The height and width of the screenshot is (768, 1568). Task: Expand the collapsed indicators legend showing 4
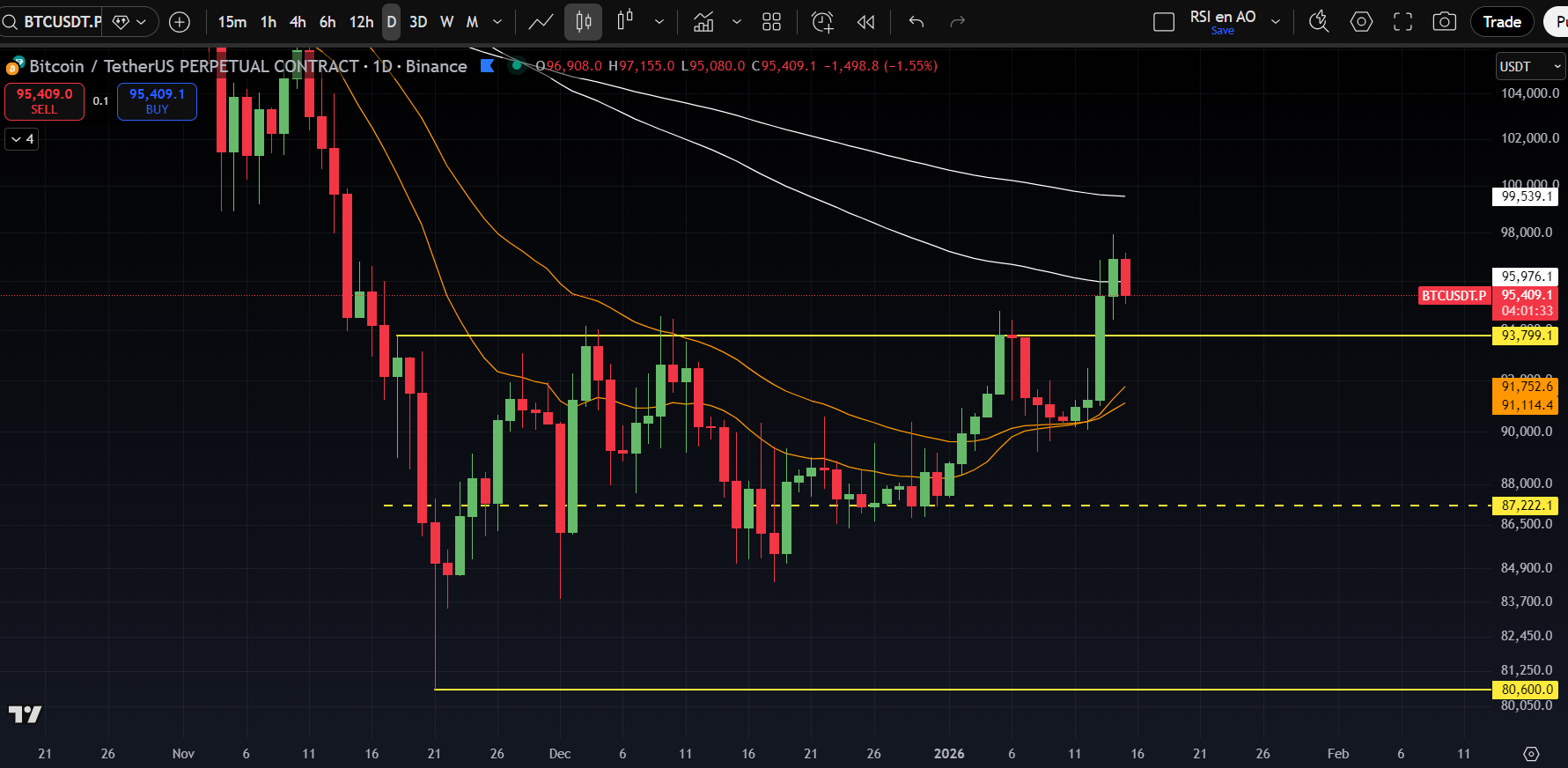[x=22, y=139]
